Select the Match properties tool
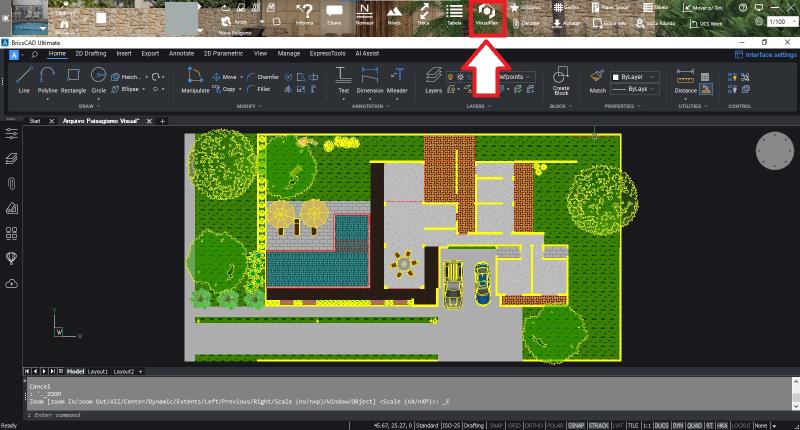Viewport: 800px width, 430px height. (598, 80)
